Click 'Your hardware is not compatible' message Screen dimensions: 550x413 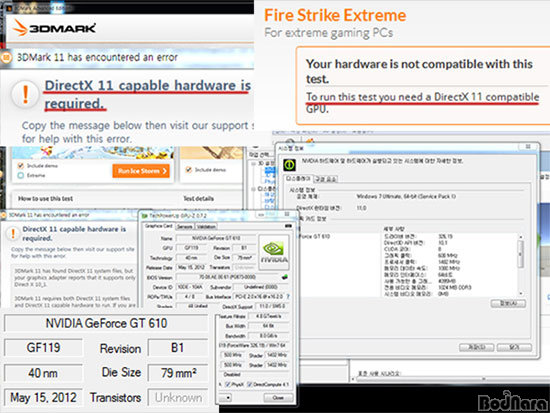(x=419, y=71)
